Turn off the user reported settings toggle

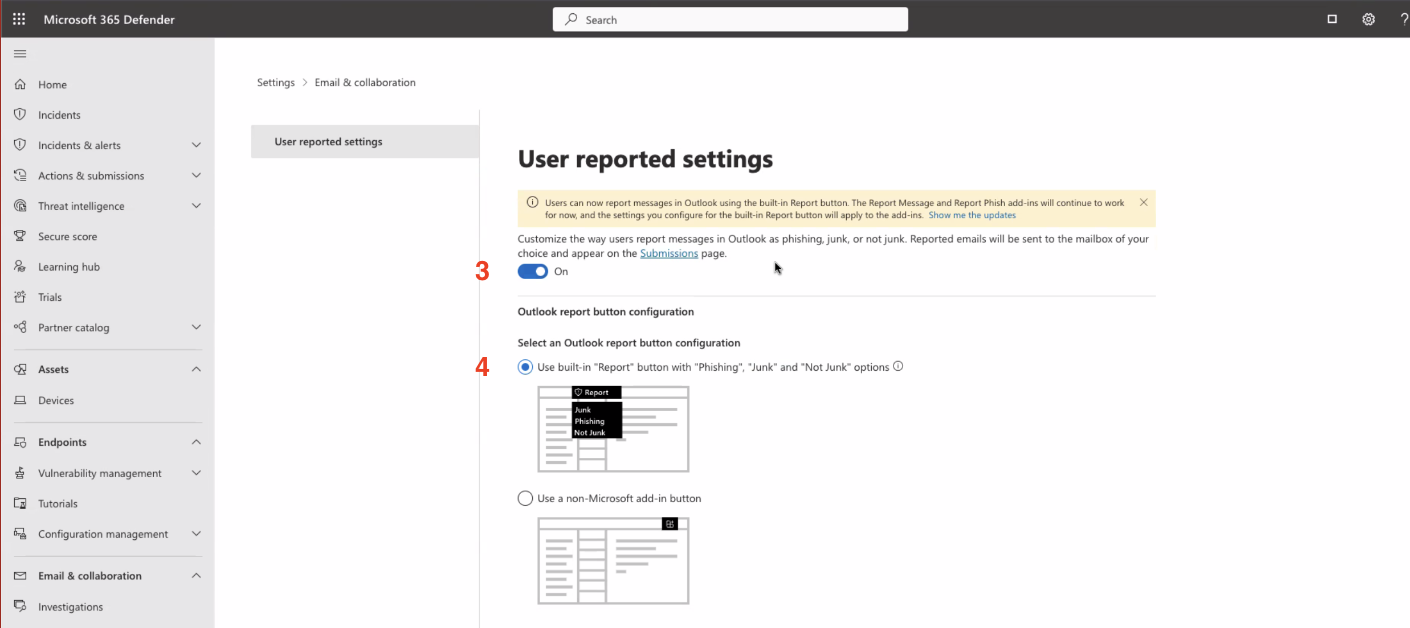(533, 271)
